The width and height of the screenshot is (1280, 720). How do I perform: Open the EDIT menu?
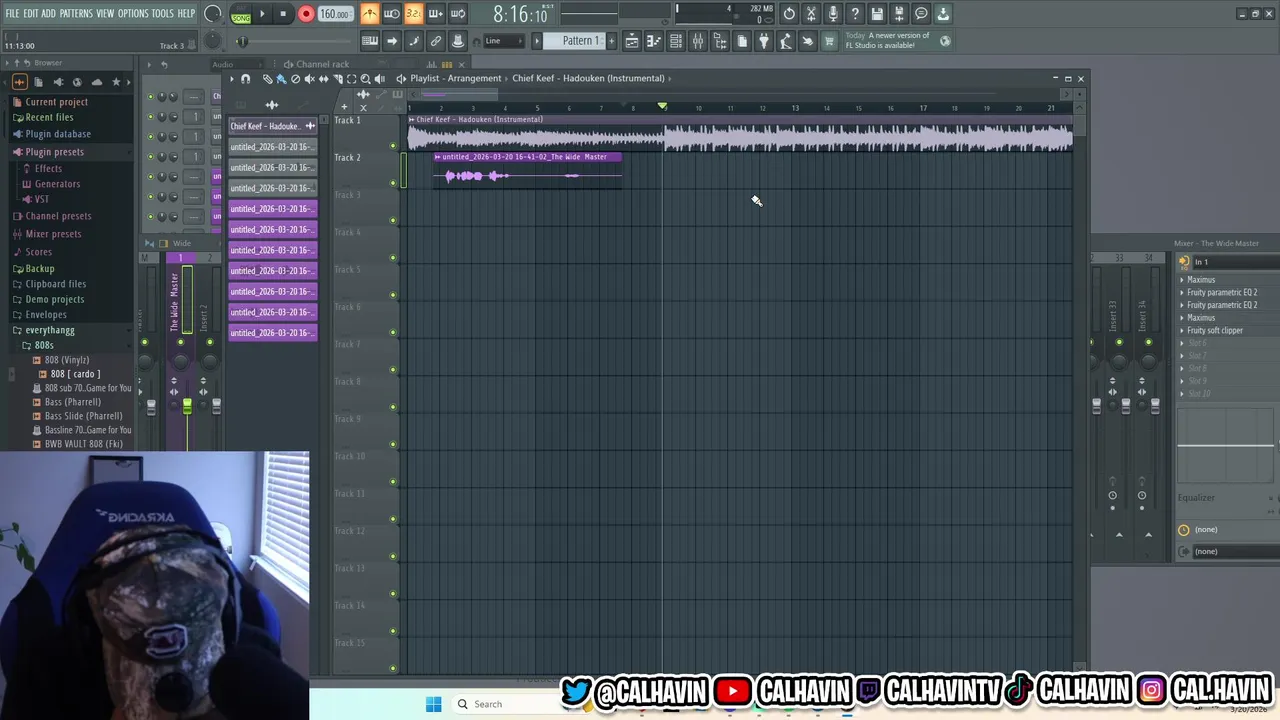coord(31,13)
